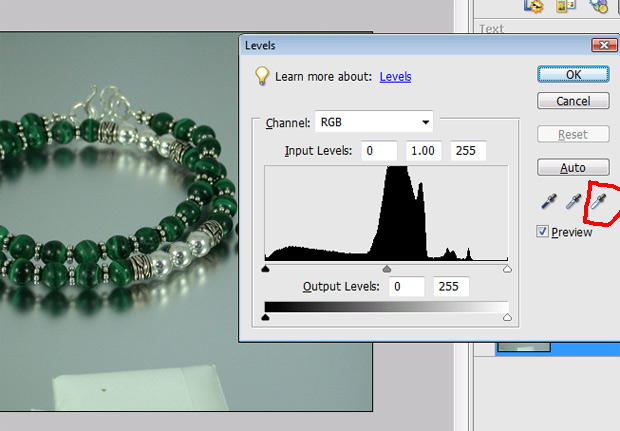Select the gray point eyedropper
Viewport: 620px width, 431px height.
tap(573, 201)
